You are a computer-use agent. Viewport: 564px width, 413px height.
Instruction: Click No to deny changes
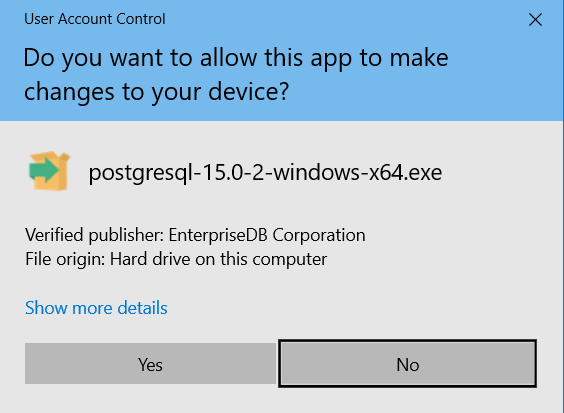click(x=408, y=363)
